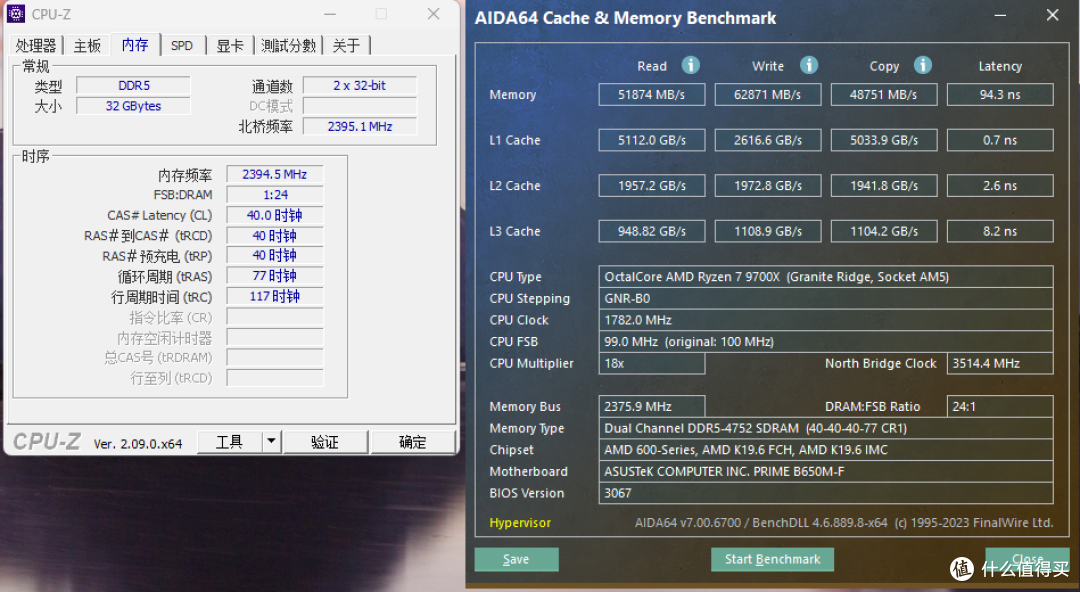Click Memory Read 51874 MB/s cell
This screenshot has height=592, width=1080.
click(x=652, y=94)
